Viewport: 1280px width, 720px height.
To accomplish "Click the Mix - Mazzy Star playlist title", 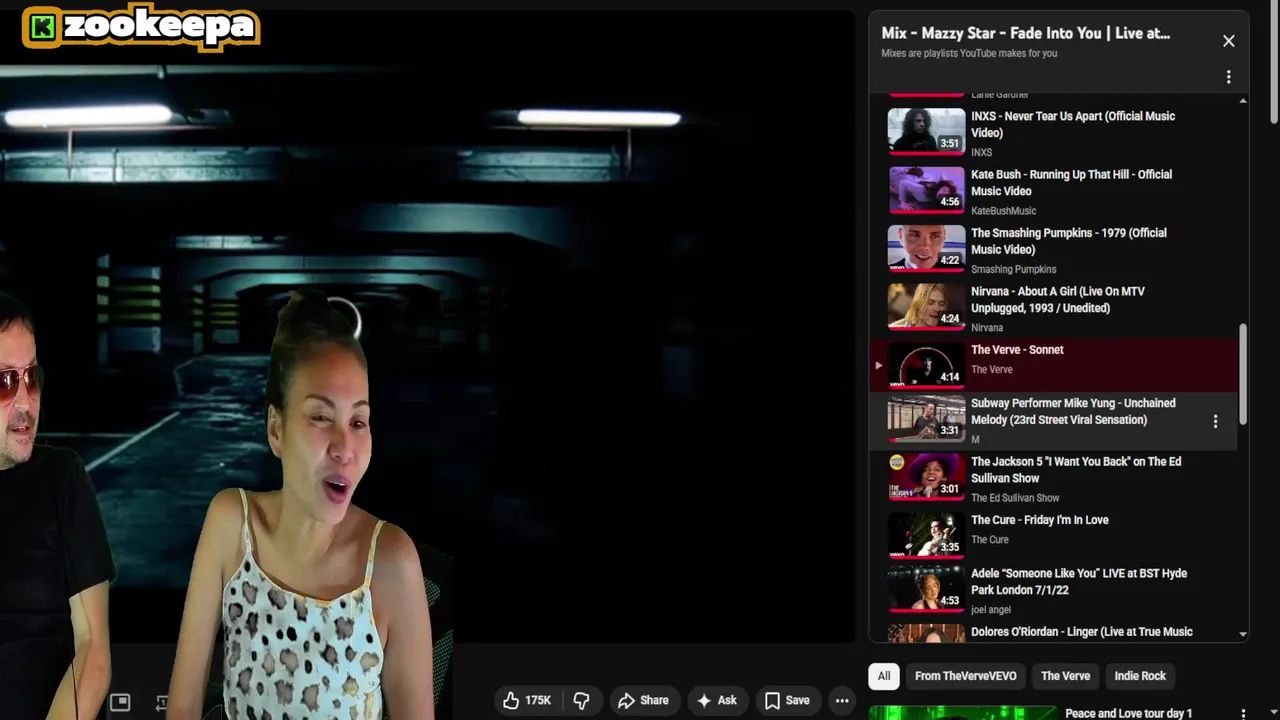I will click(1025, 33).
